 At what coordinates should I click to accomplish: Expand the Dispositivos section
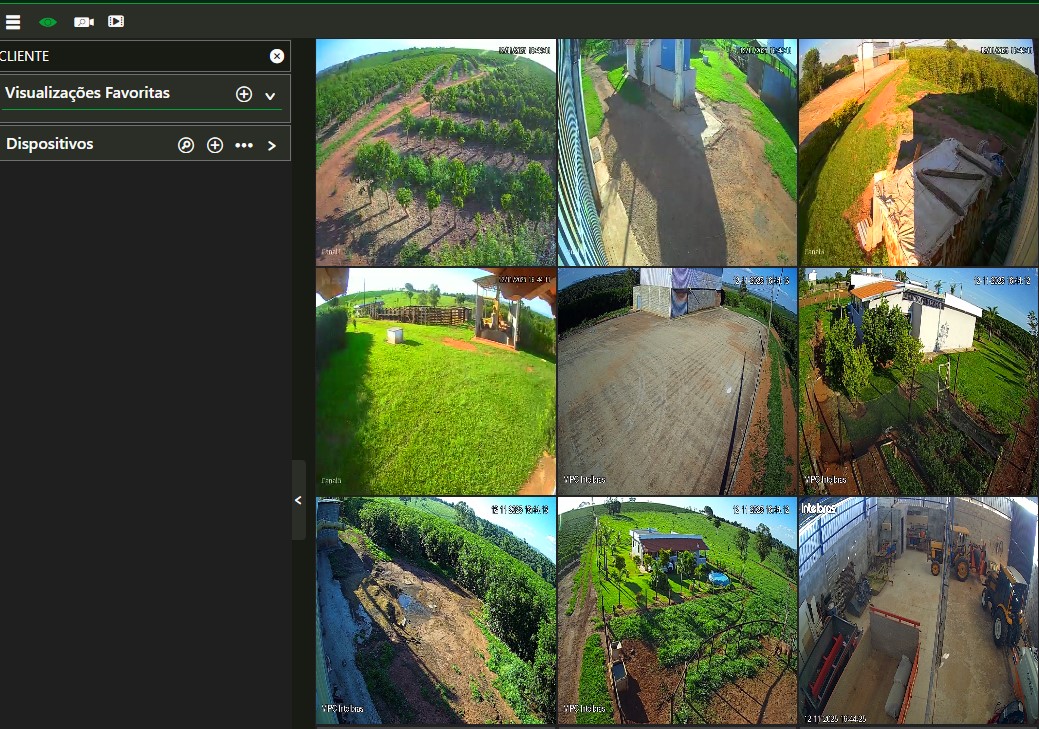[271, 145]
